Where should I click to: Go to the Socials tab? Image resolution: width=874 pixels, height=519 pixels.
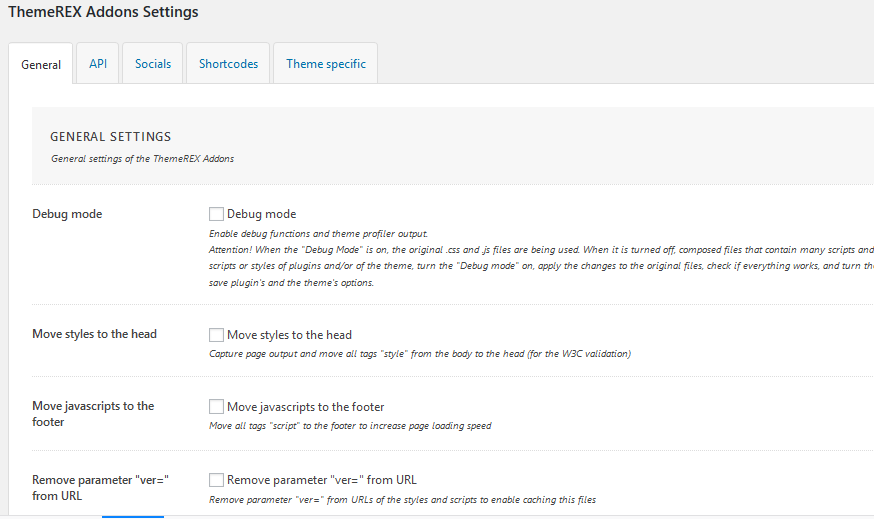point(153,63)
